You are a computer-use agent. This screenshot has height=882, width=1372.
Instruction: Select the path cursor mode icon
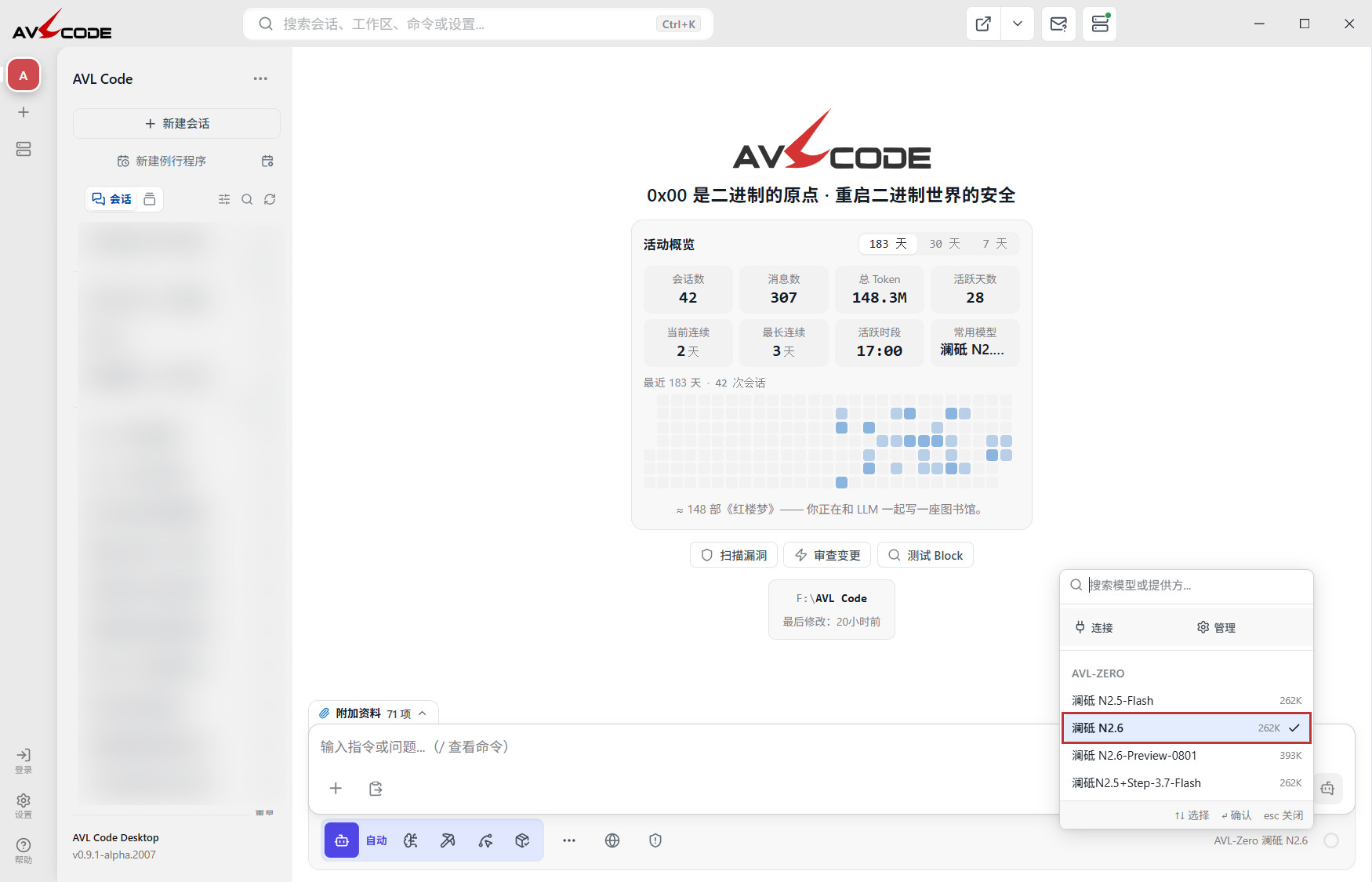tap(485, 840)
